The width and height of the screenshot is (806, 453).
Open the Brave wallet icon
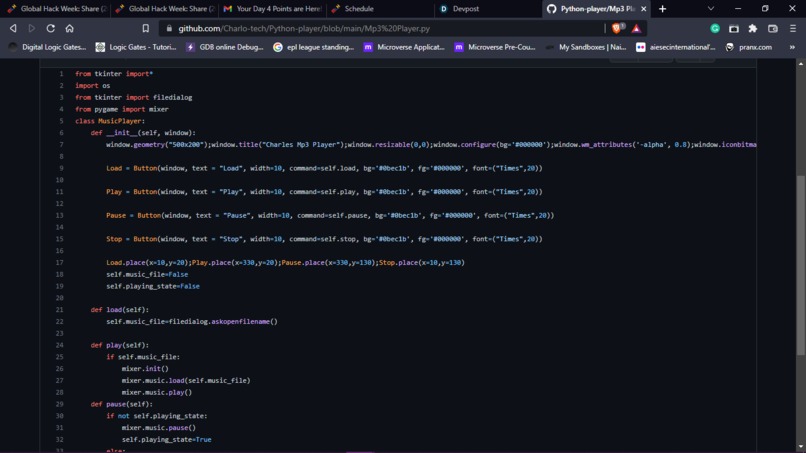coord(773,28)
